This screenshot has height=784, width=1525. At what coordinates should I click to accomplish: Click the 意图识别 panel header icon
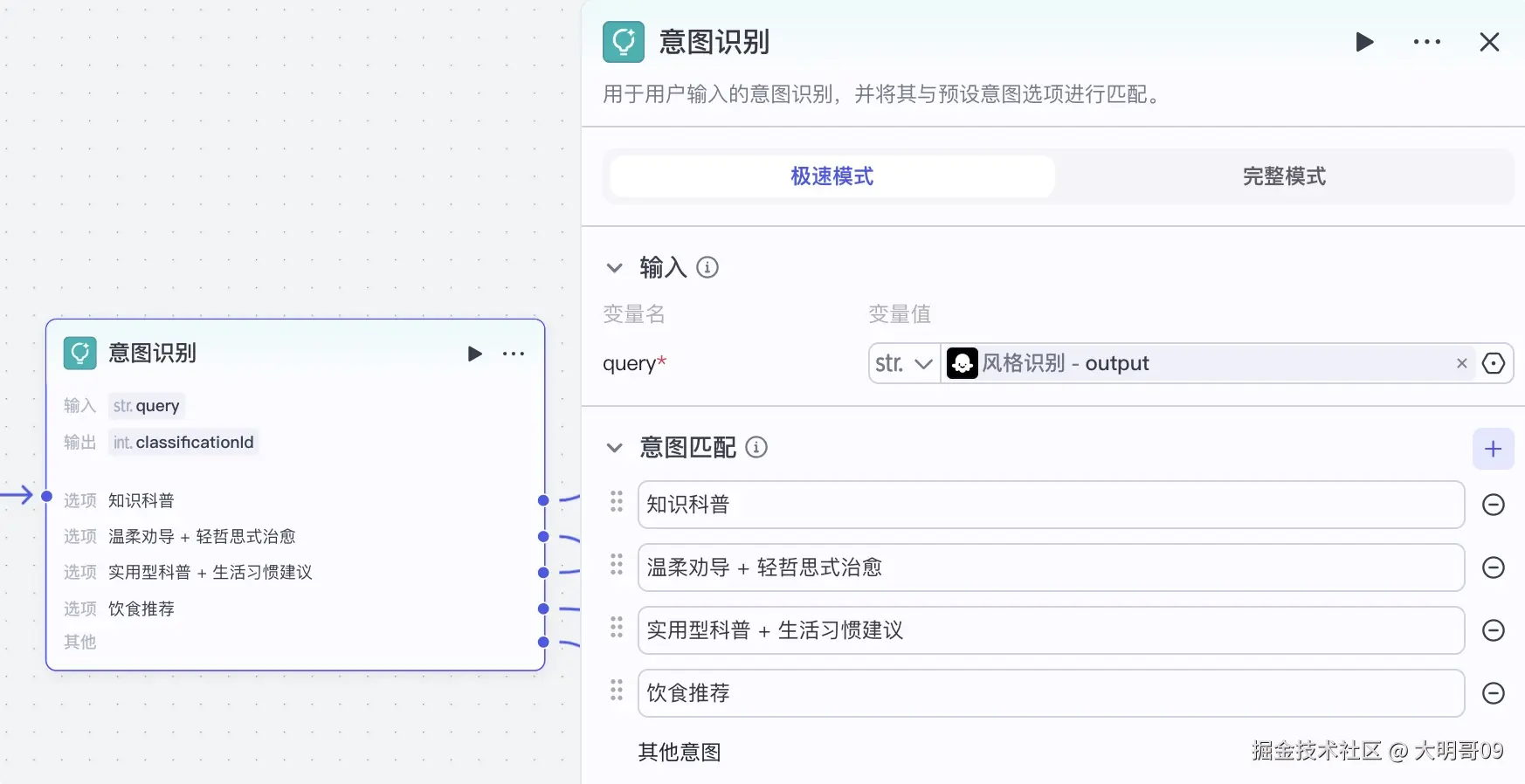(624, 42)
